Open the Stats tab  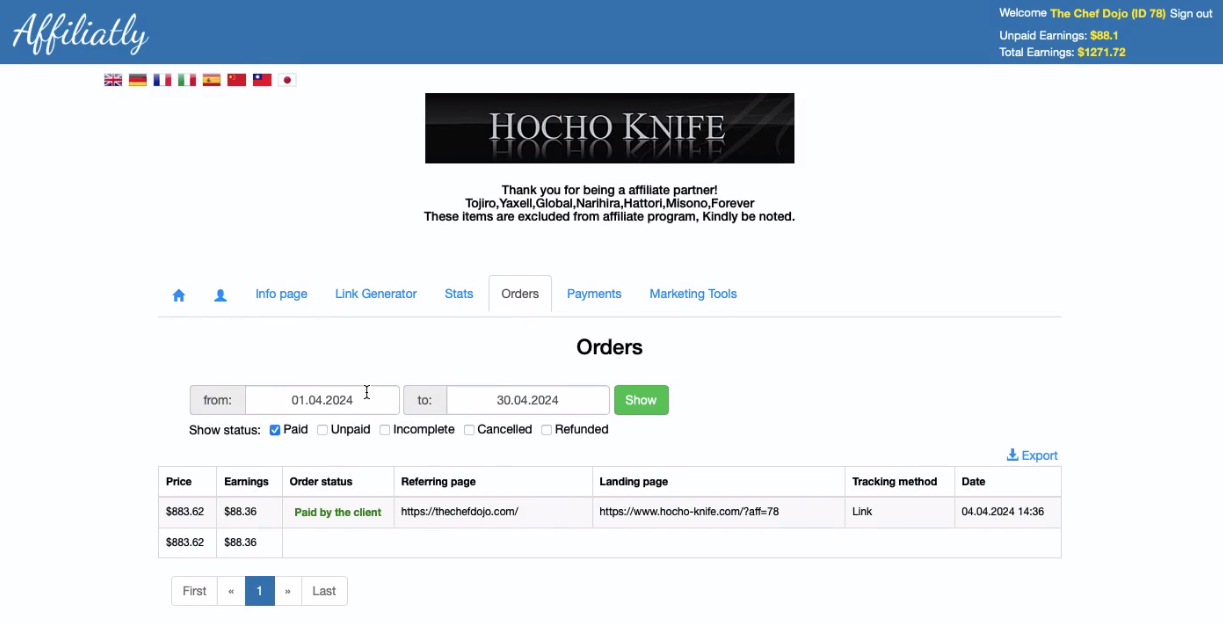point(459,294)
